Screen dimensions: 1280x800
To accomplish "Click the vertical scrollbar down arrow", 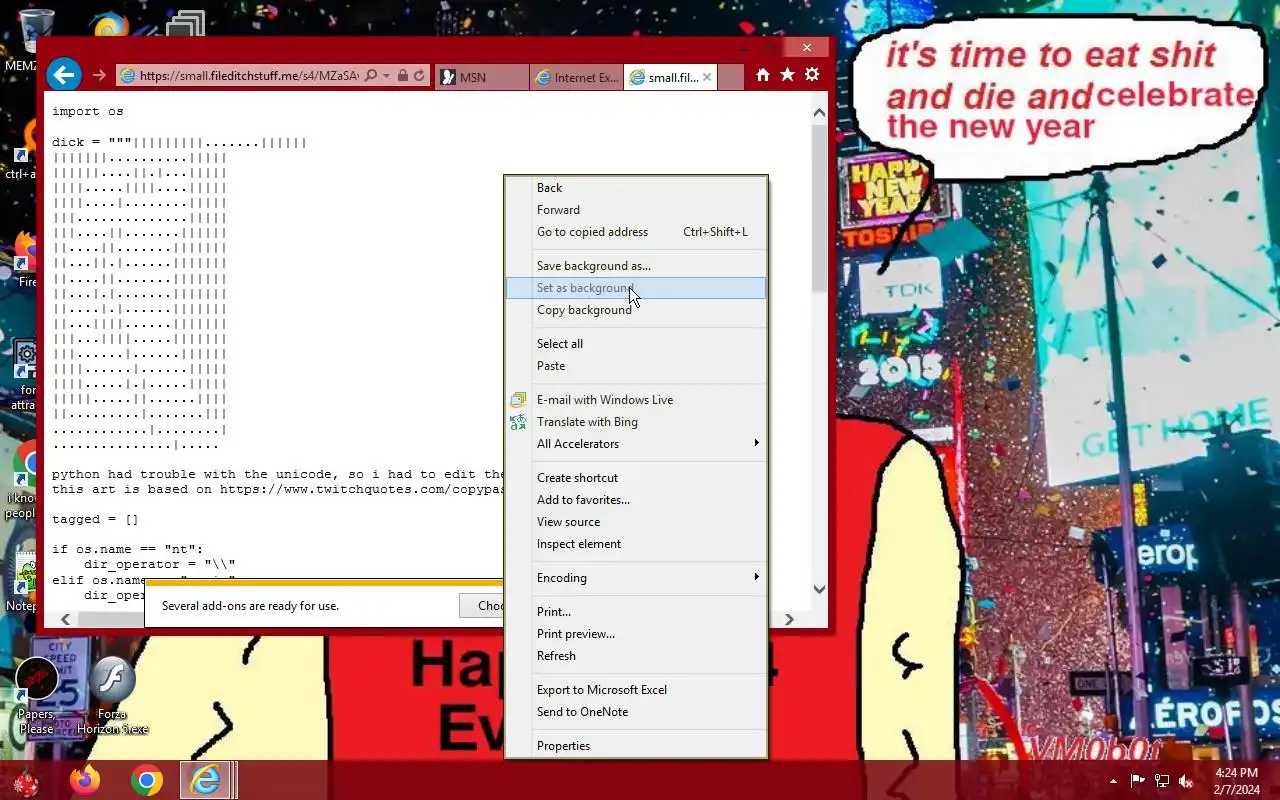I will coord(819,589).
